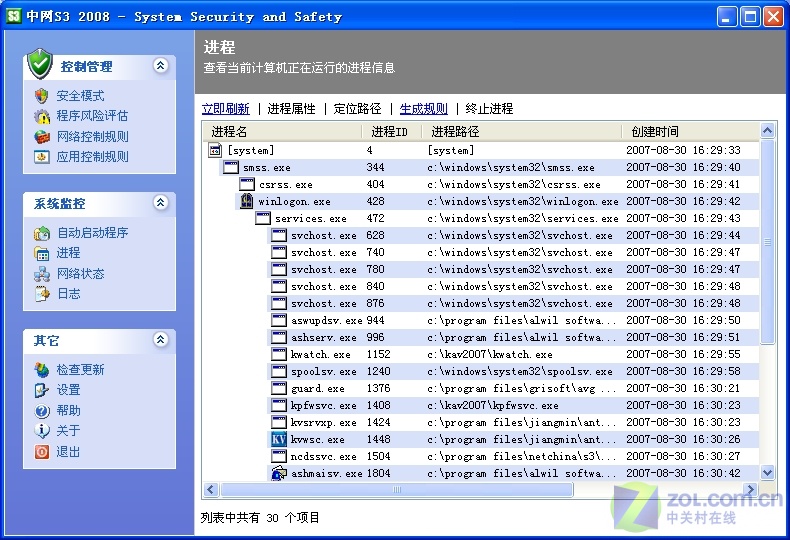Select the svchost.exe row with ID 876
This screenshot has height=540, width=790.
pos(481,303)
